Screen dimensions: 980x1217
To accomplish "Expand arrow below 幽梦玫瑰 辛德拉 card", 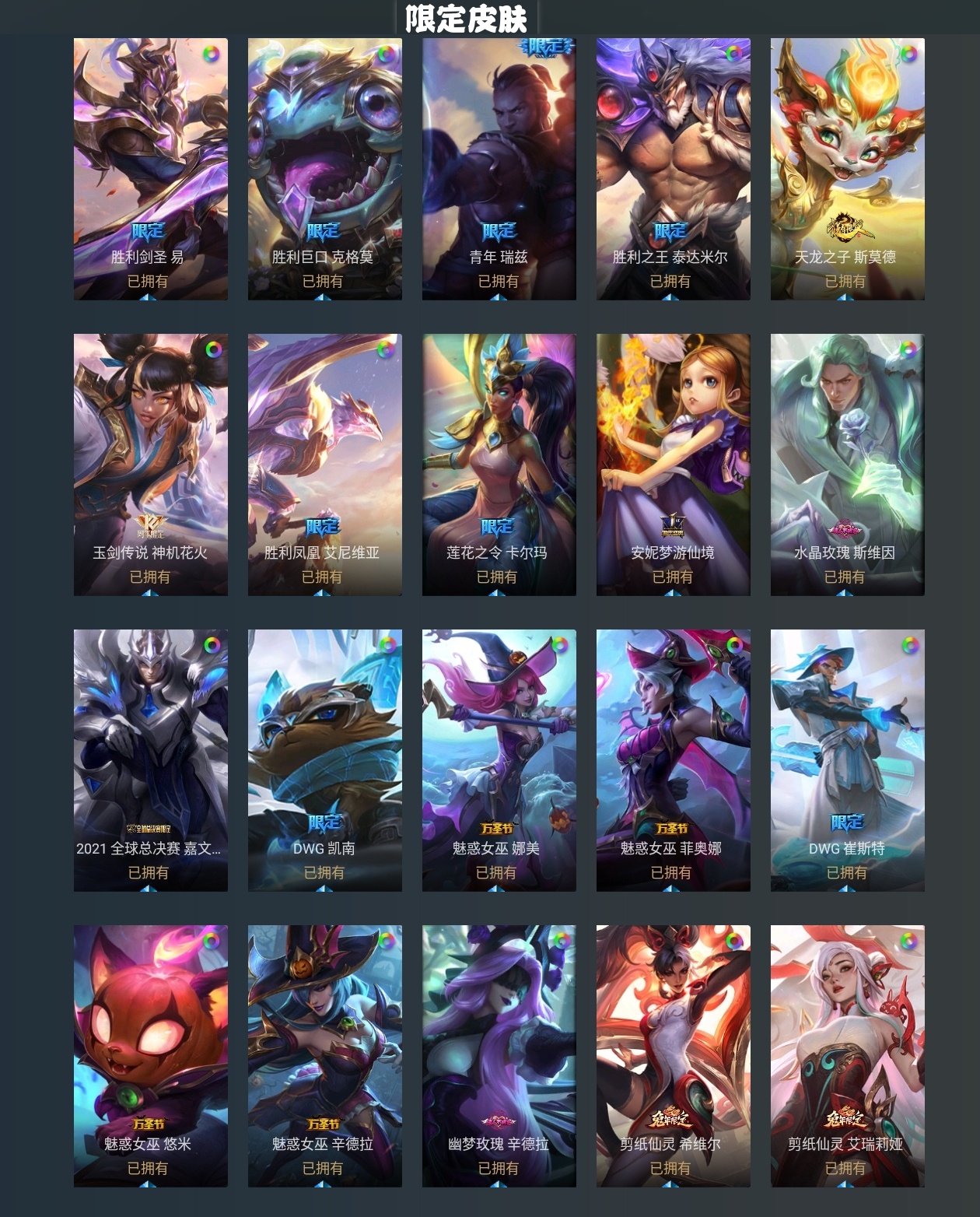I will pos(499,1184).
